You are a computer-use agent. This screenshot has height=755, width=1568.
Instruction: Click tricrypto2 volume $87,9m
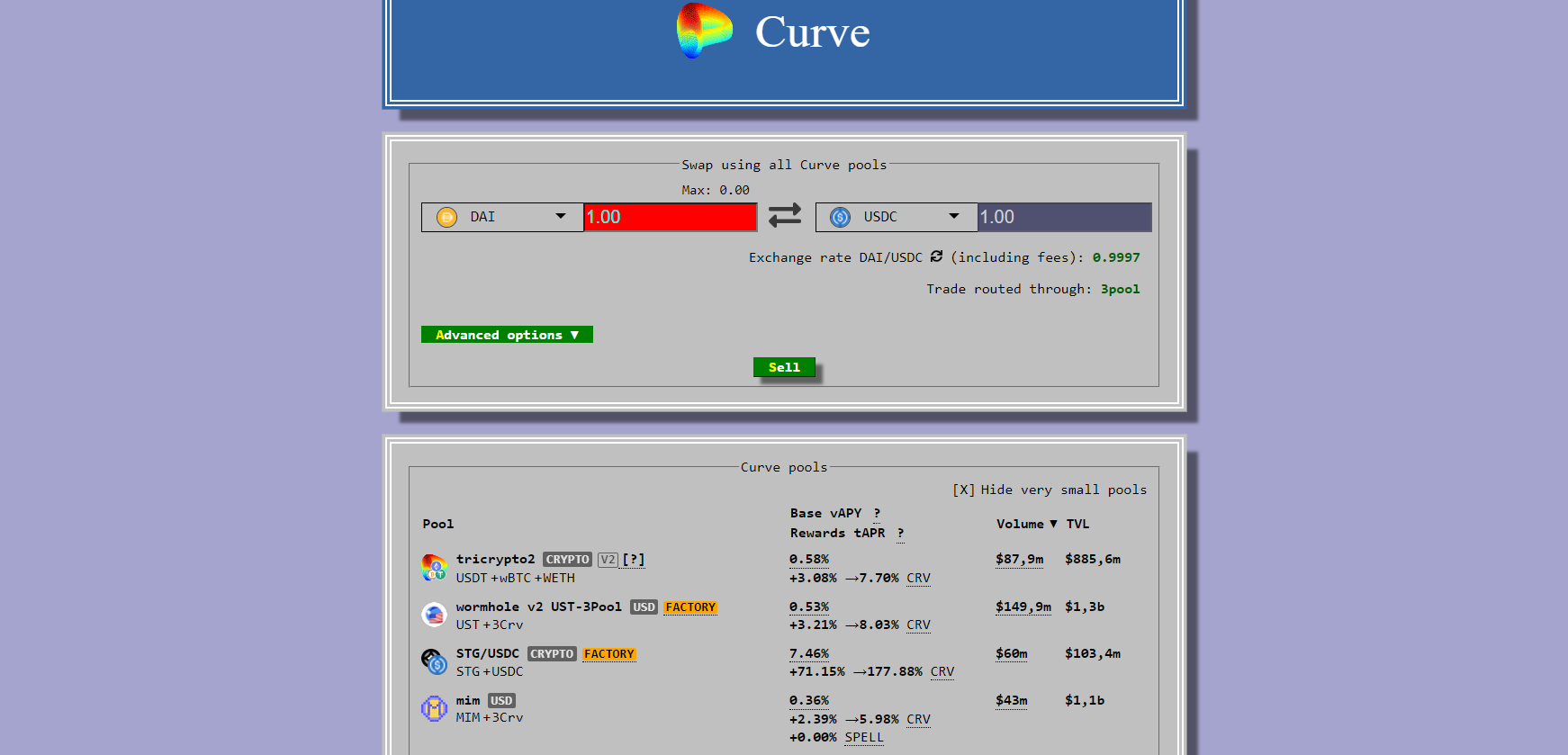click(1020, 559)
